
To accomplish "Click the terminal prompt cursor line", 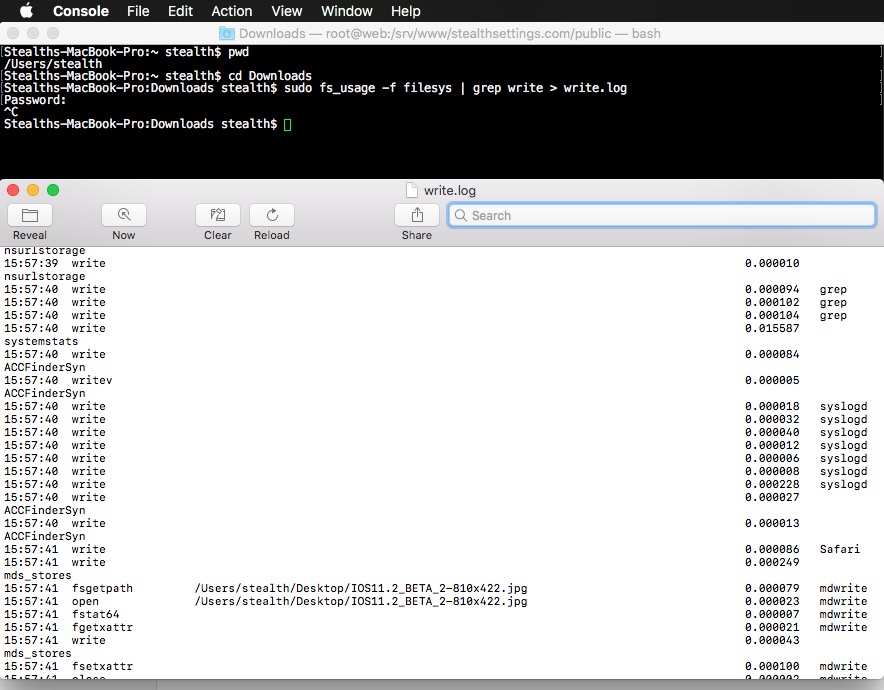I will point(287,124).
